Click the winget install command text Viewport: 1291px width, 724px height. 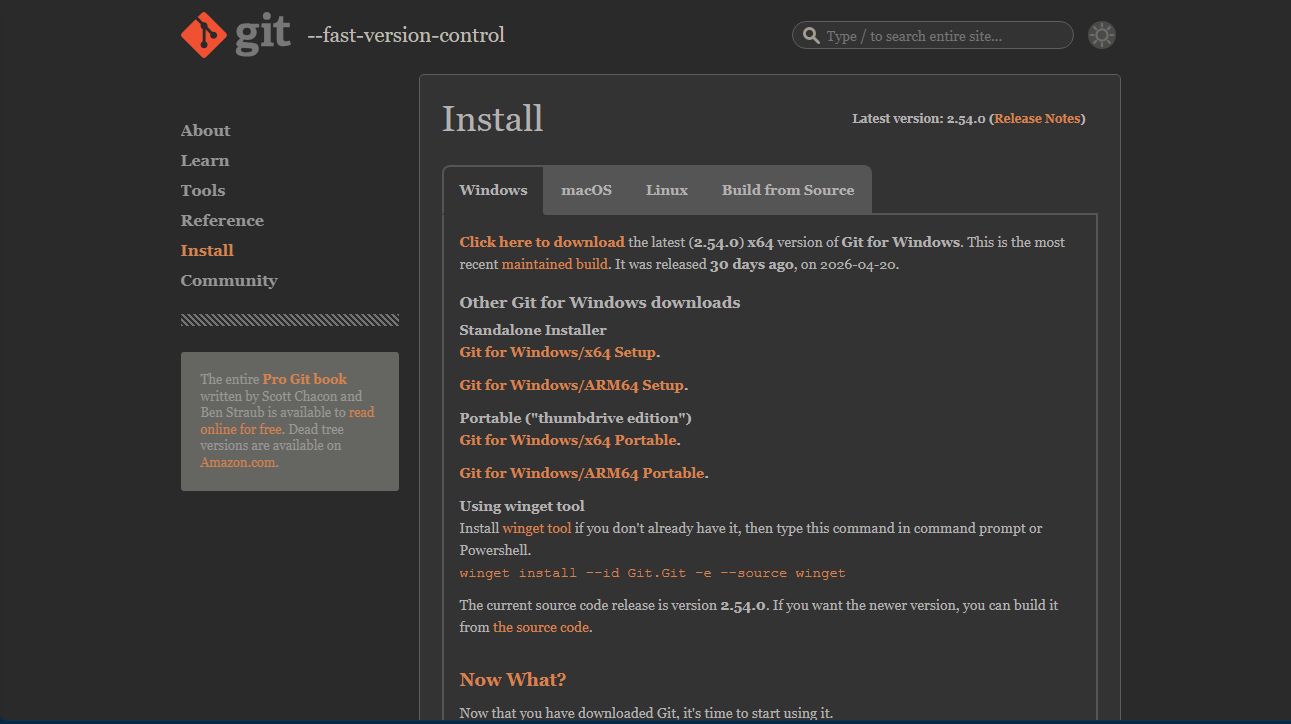pyautogui.click(x=652, y=573)
